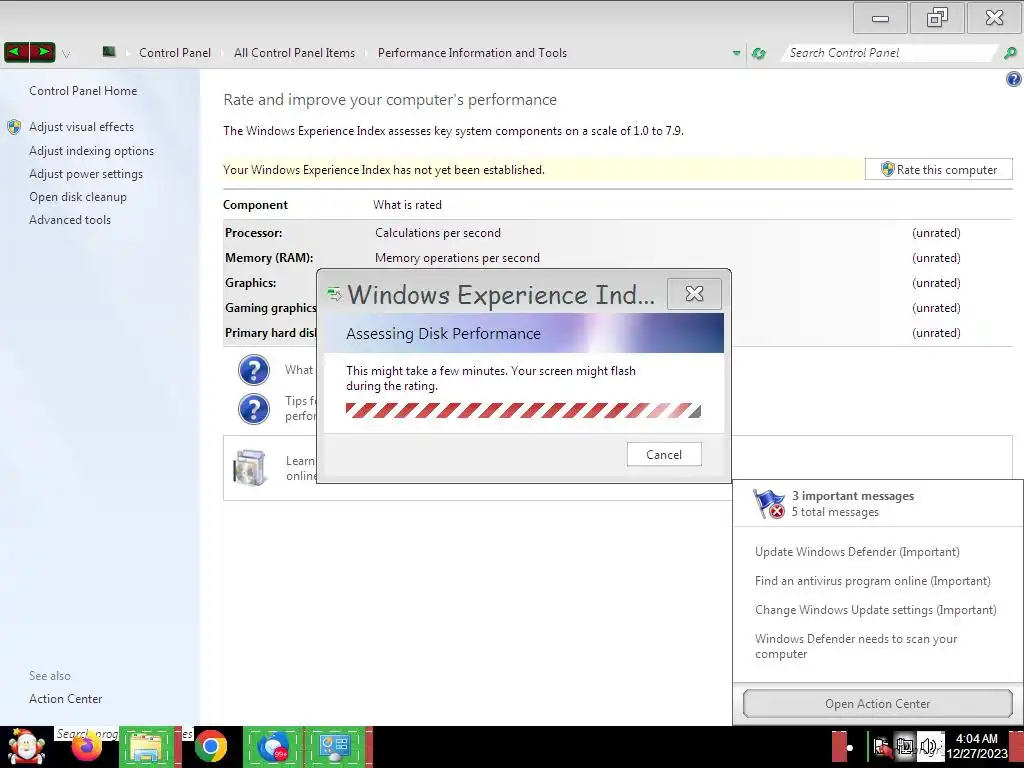Open the Santa Start button
This screenshot has width=1024, height=768.
[x=26, y=747]
